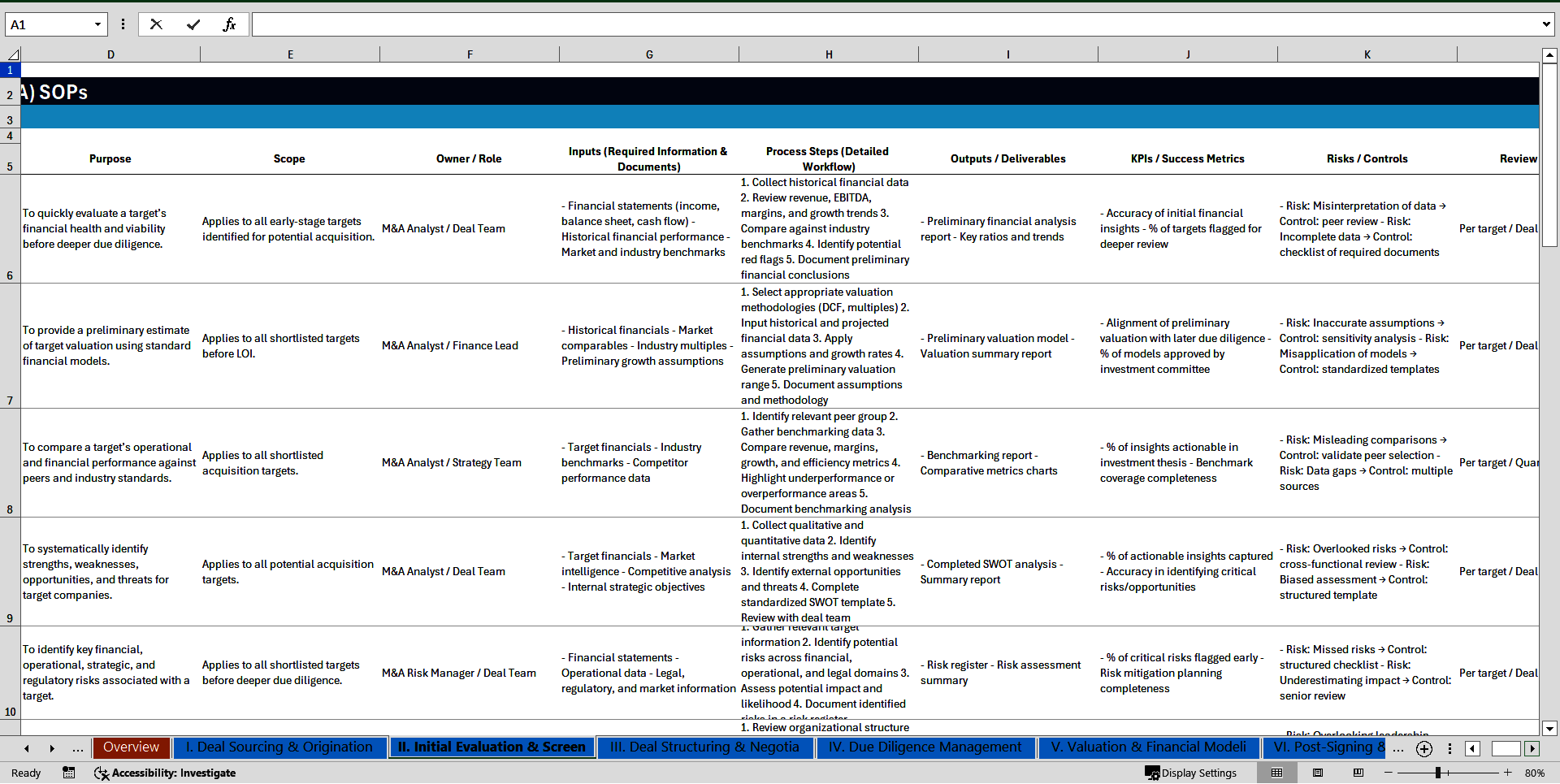Click the Enter checkmark icon in formula bar

(x=193, y=24)
